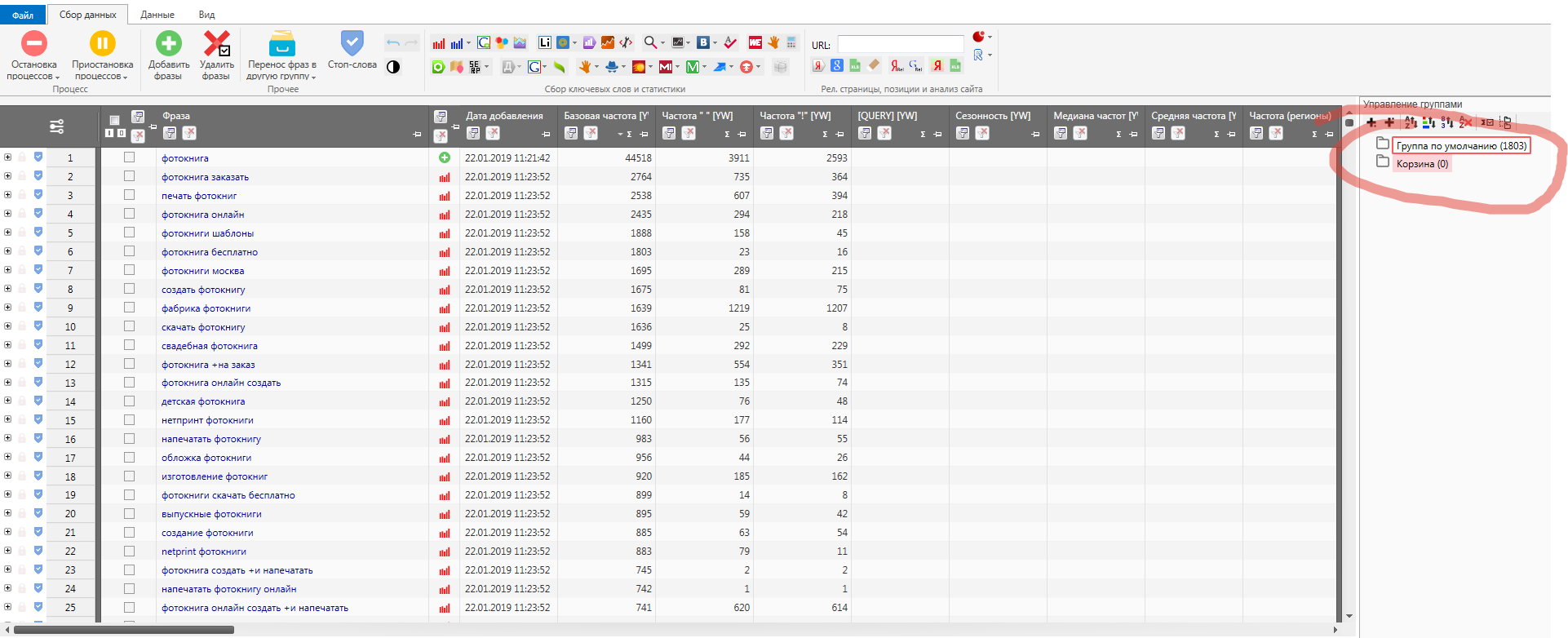Click the blue hat icon
Viewport: 1568px width, 638px height.
pyautogui.click(x=612, y=67)
